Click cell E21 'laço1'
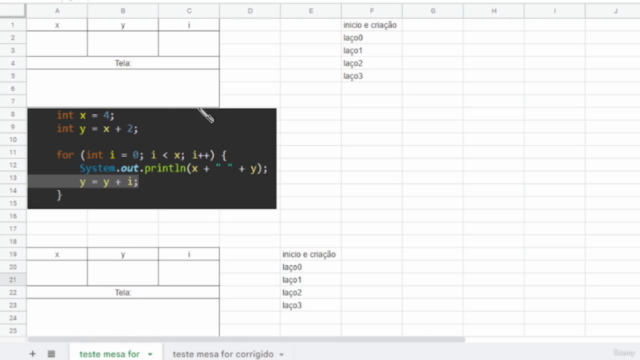This screenshot has height=360, width=640. pyautogui.click(x=311, y=280)
